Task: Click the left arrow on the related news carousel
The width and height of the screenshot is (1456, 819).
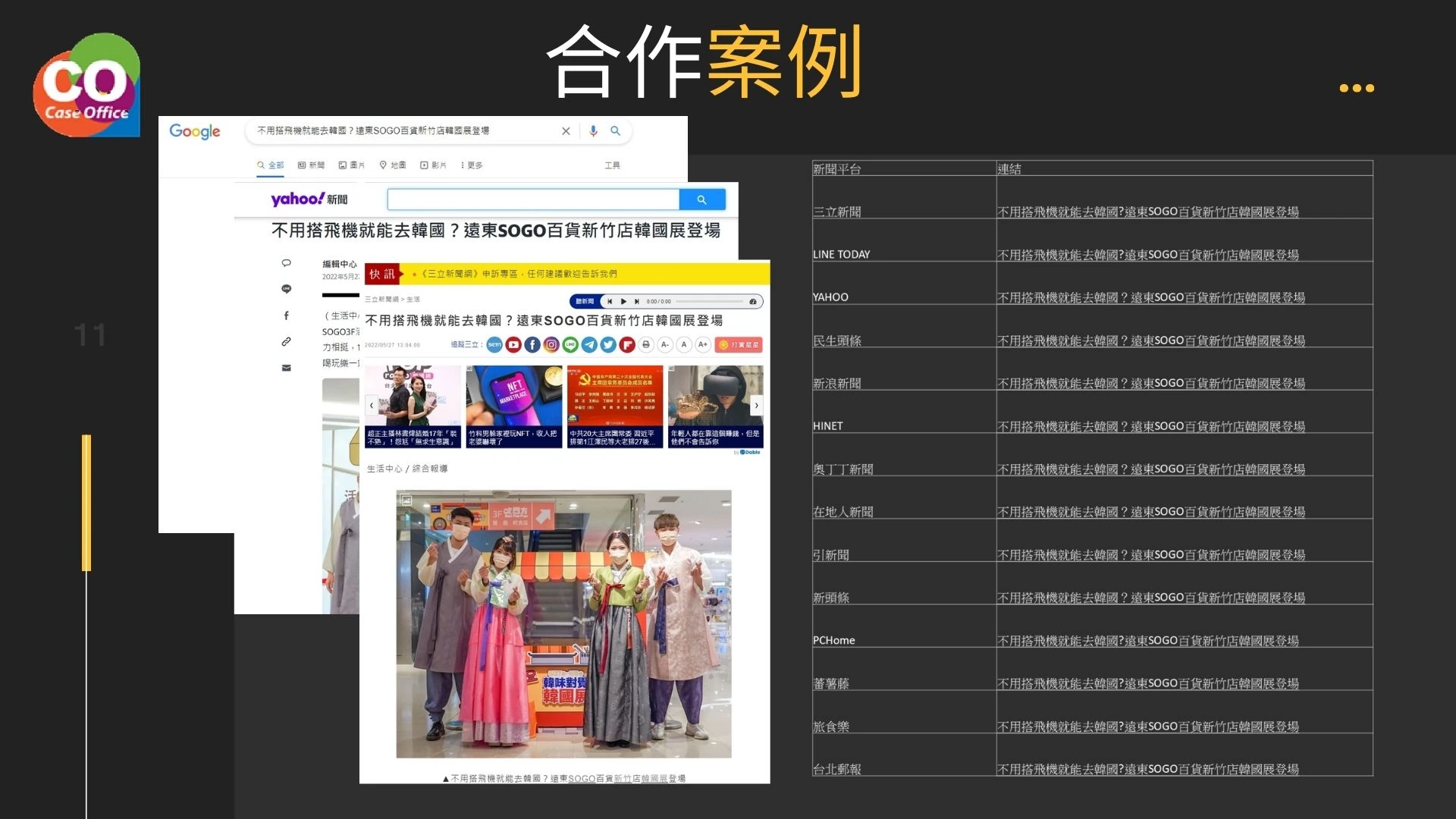Action: (x=372, y=406)
